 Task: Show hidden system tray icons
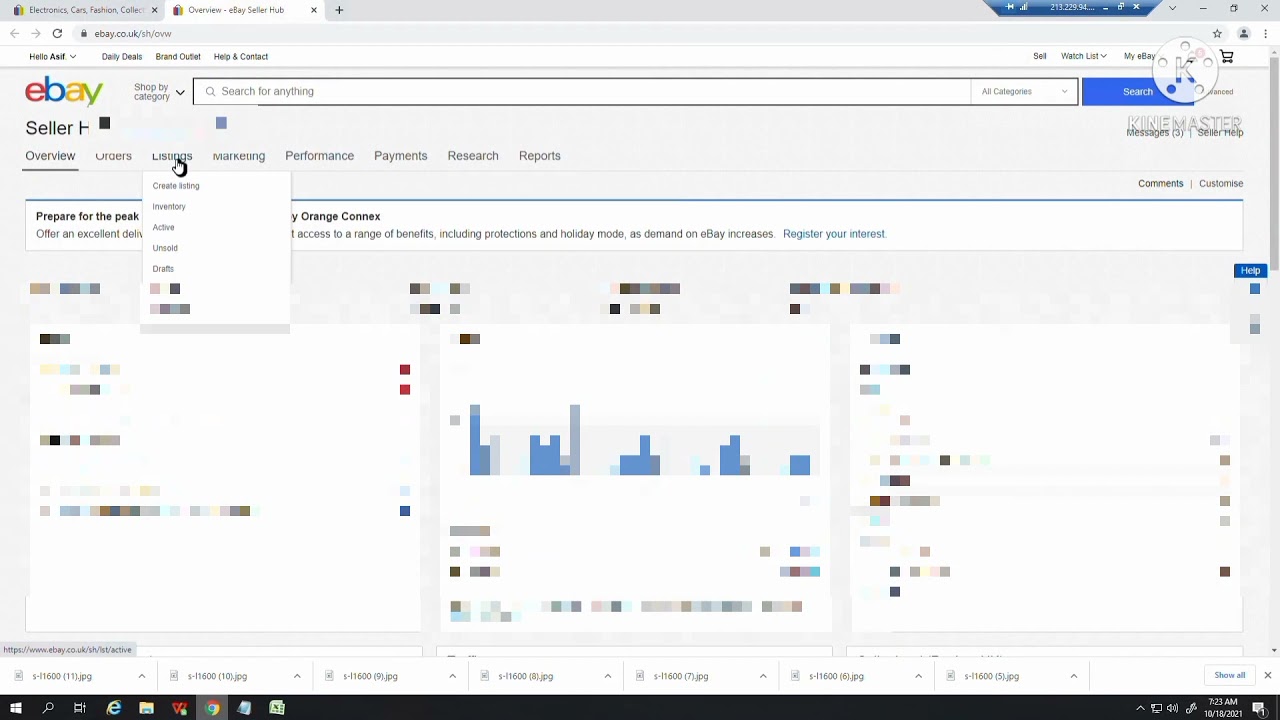(x=1140, y=708)
